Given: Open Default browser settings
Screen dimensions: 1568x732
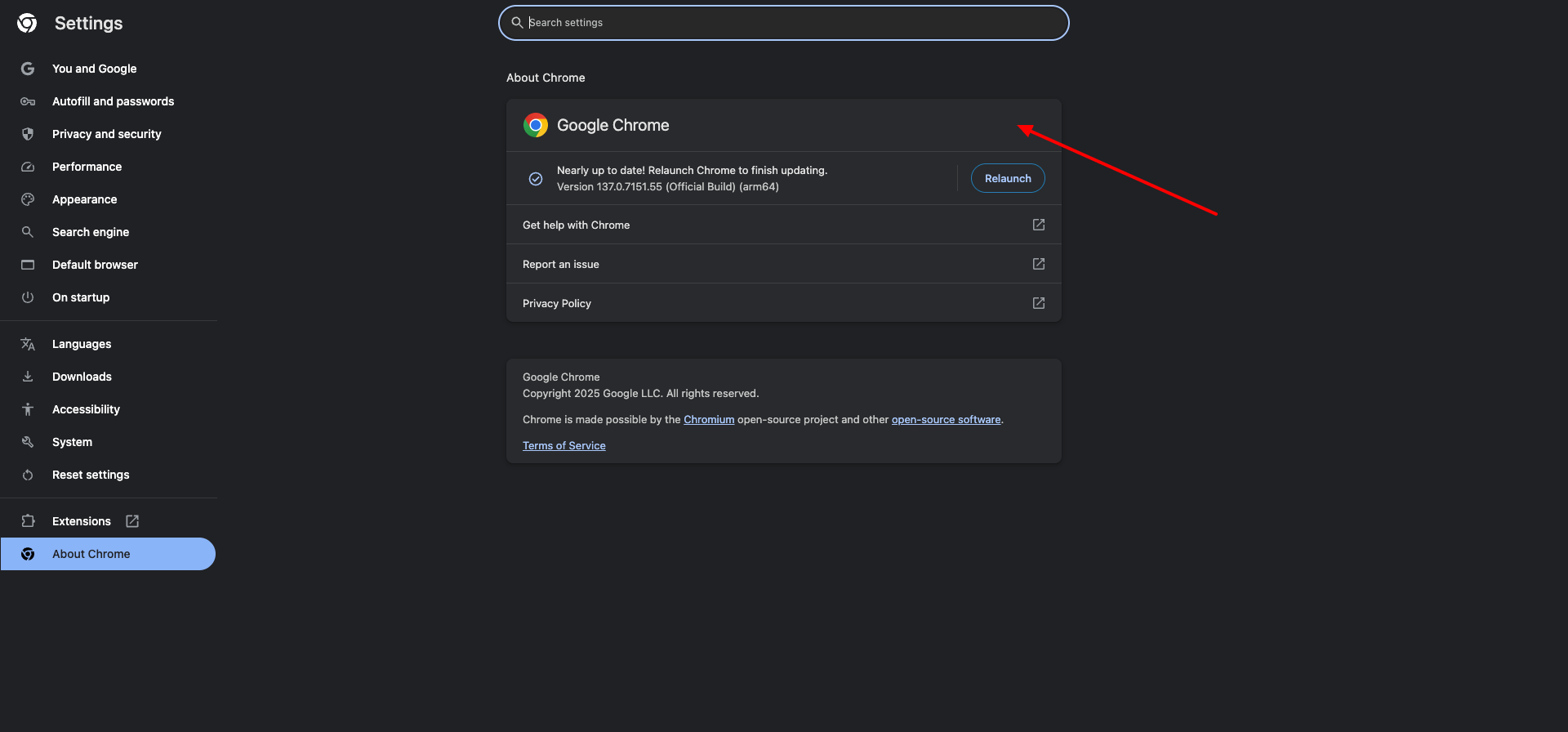Looking at the screenshot, I should (x=108, y=265).
